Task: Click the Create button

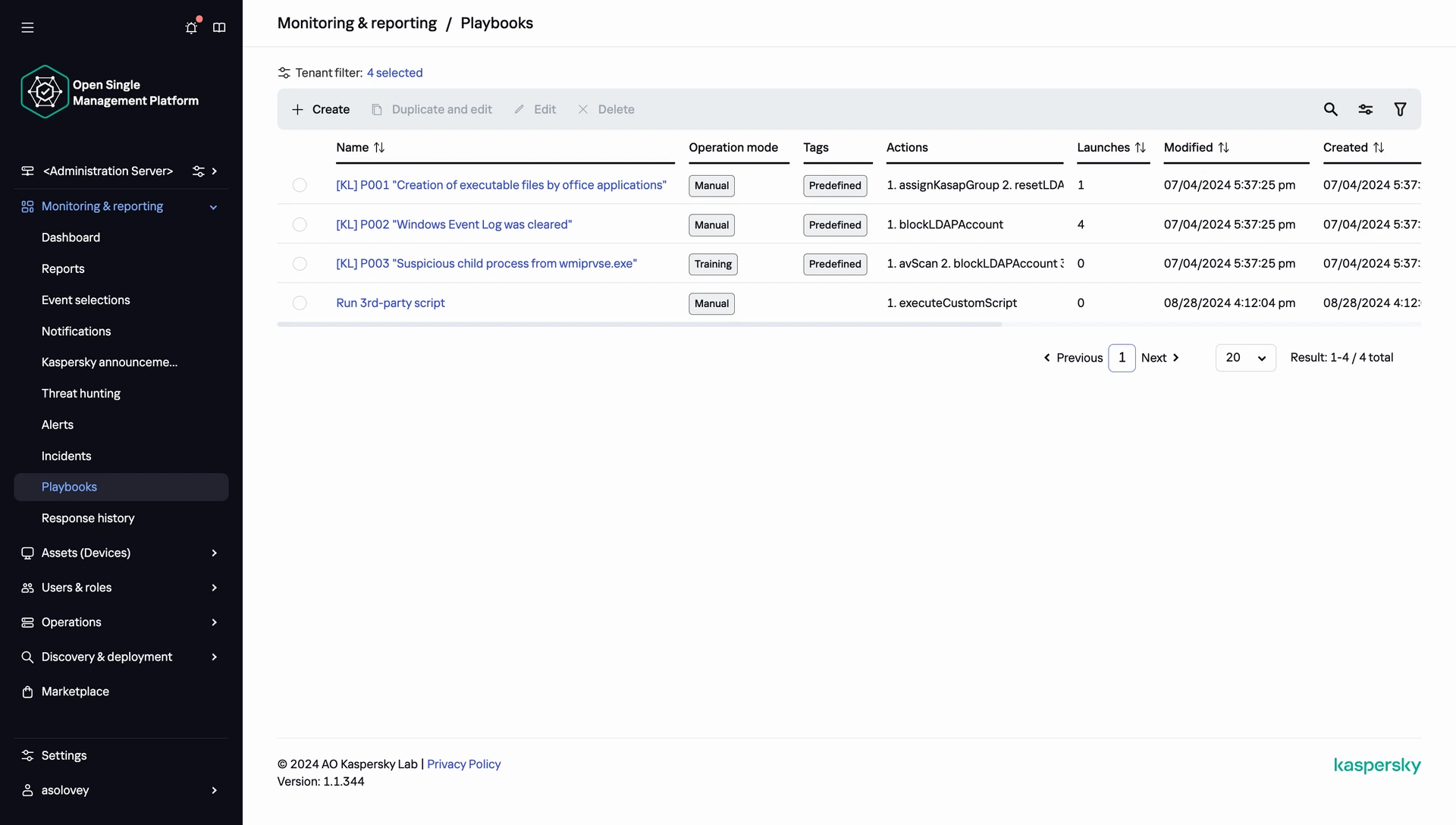Action: 321,109
